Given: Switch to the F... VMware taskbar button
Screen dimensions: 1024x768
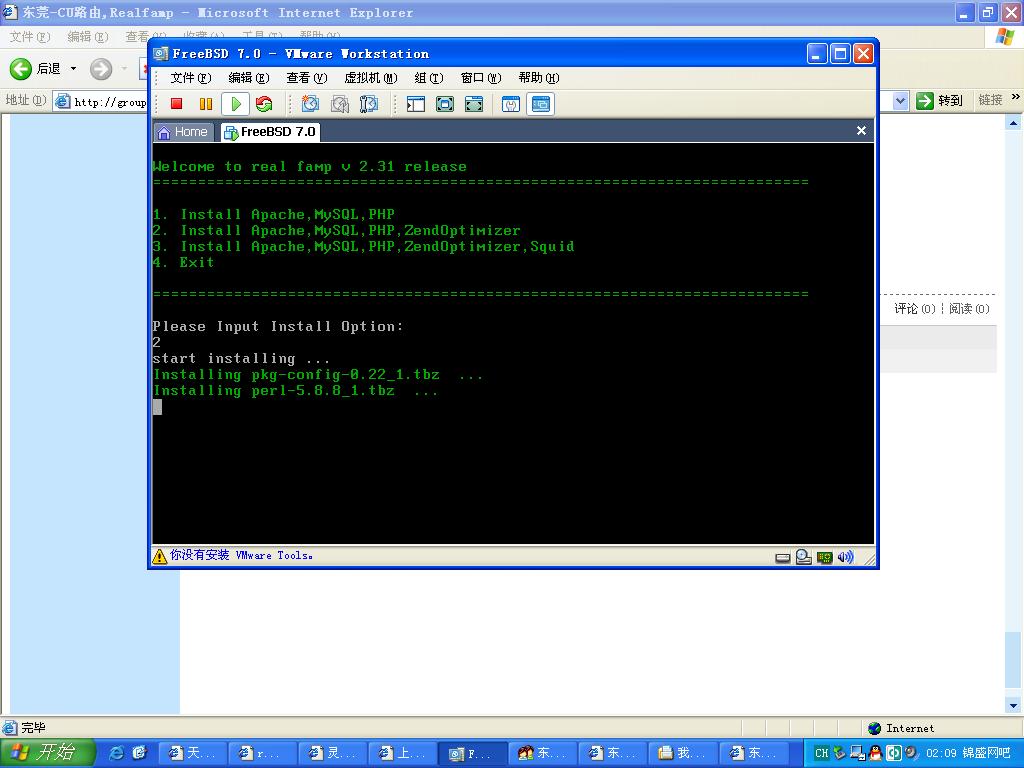Looking at the screenshot, I should [473, 753].
